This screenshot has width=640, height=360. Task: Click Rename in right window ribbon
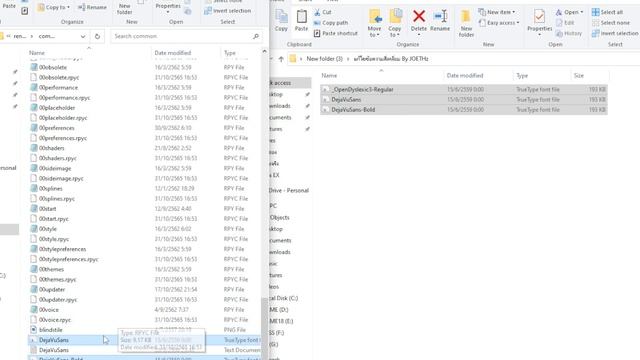pyautogui.click(x=440, y=20)
